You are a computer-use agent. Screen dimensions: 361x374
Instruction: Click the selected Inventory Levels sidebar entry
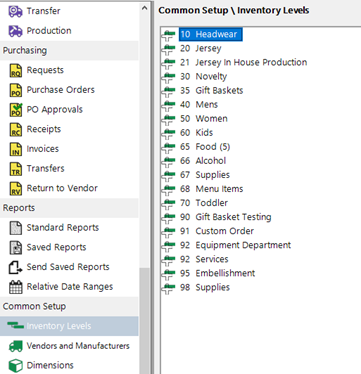click(x=69, y=326)
